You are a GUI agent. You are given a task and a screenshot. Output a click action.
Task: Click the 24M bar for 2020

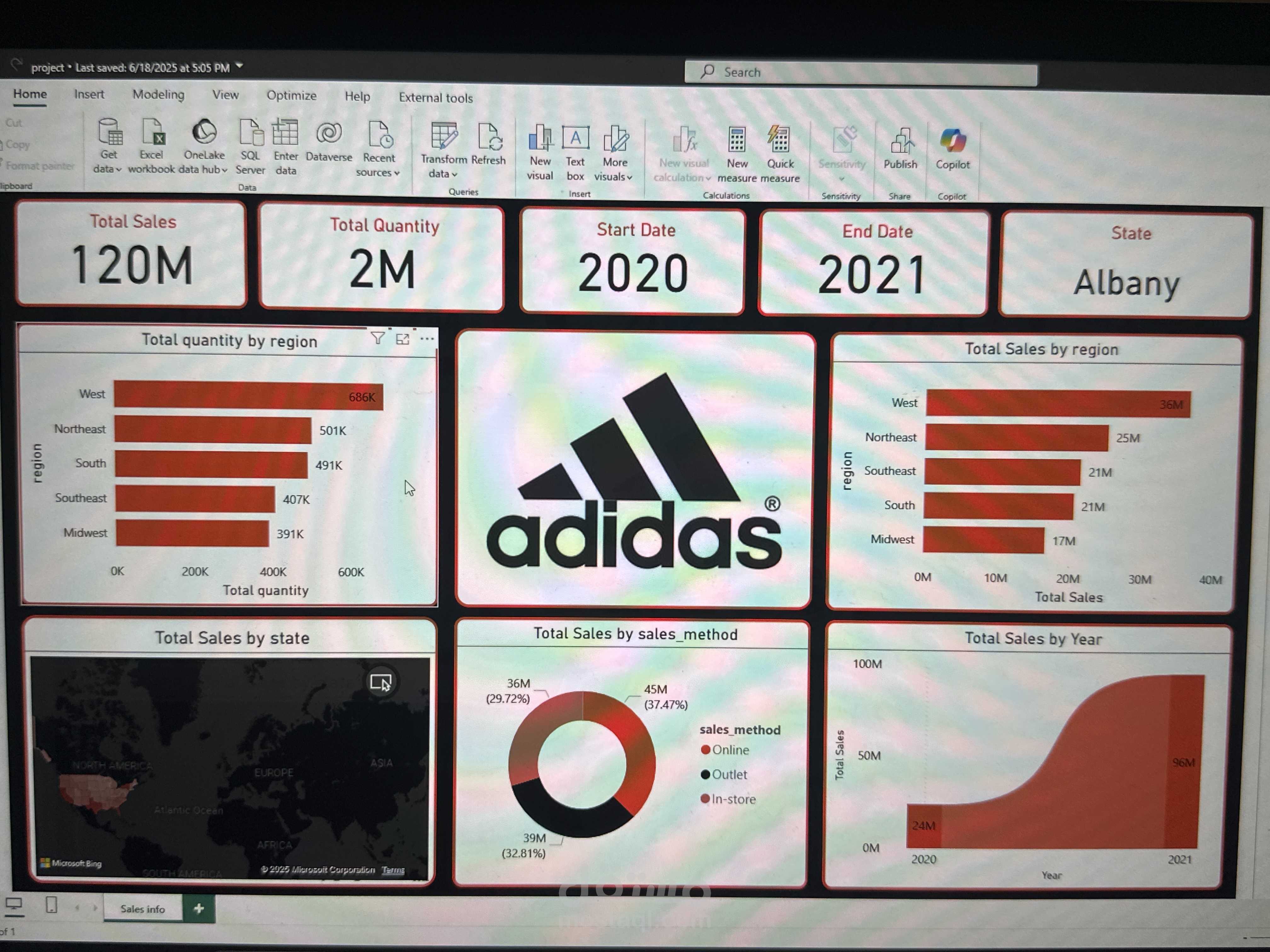(923, 826)
